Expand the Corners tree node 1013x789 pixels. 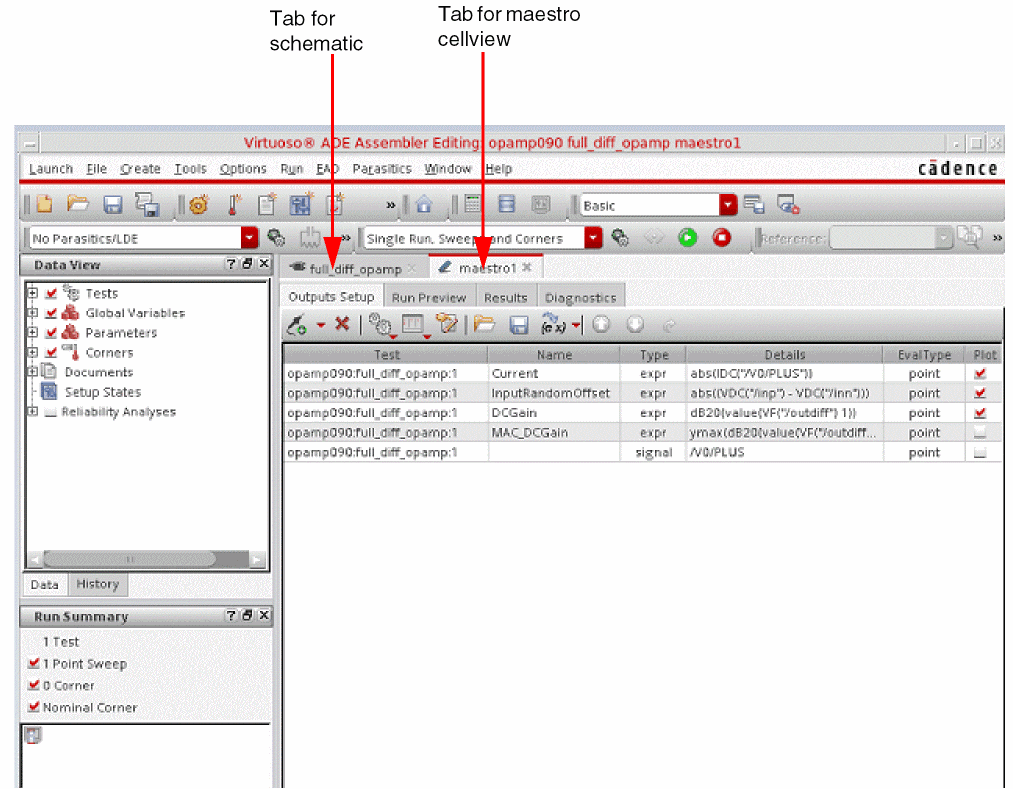32,352
